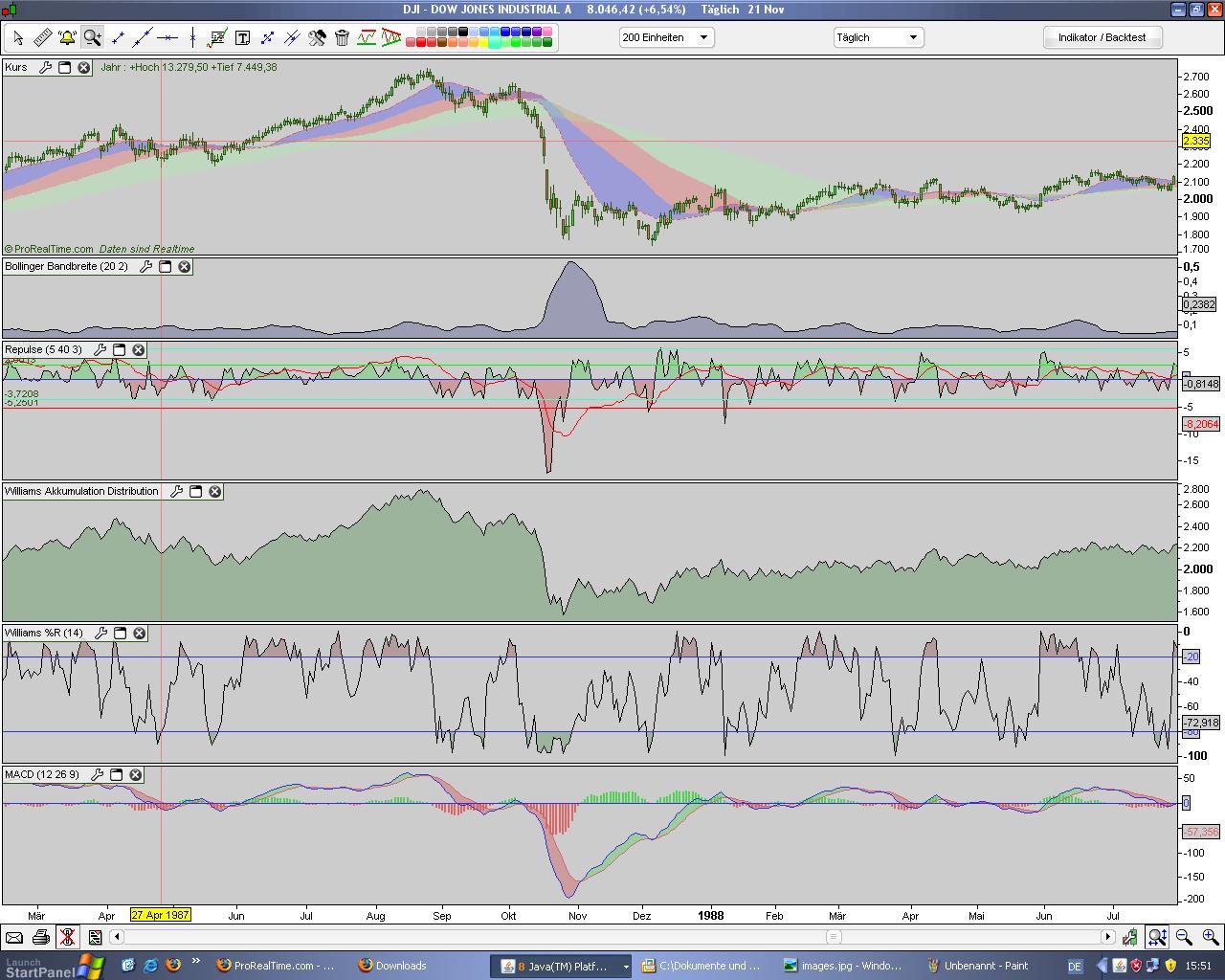1225x980 pixels.
Task: Expand hidden system tray icons arrow
Action: click(x=1102, y=966)
